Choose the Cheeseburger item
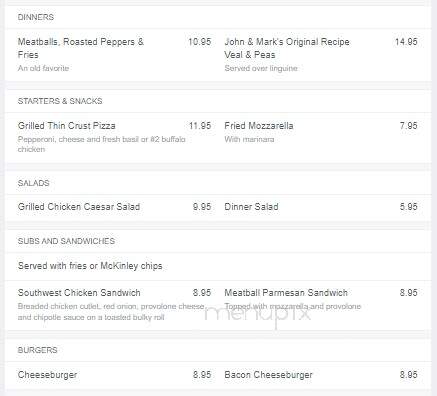This screenshot has width=437, height=396. 47,375
